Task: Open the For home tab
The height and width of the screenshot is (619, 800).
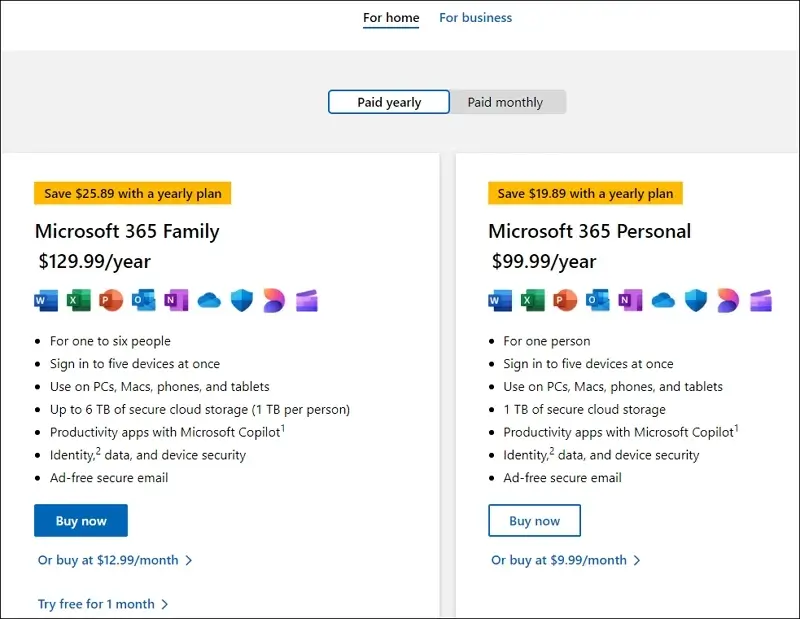Action: tap(391, 18)
